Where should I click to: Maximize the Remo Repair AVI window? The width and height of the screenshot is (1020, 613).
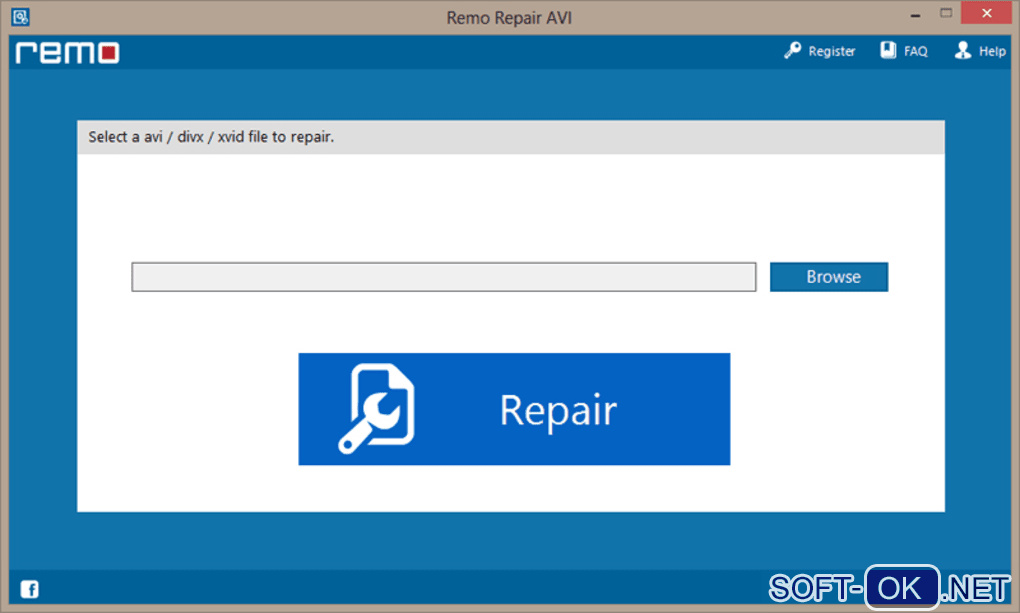click(946, 13)
